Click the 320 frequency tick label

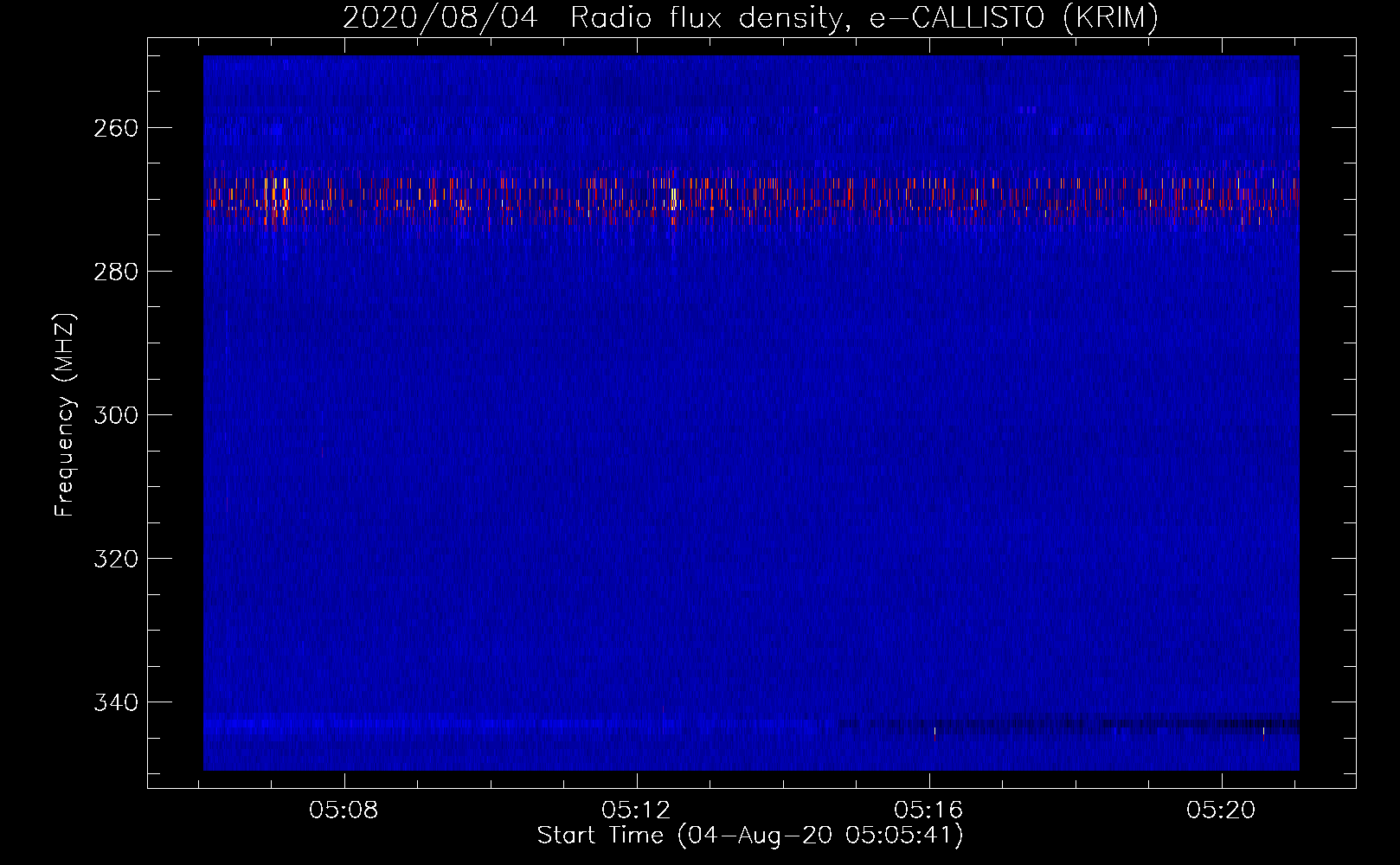115,559
